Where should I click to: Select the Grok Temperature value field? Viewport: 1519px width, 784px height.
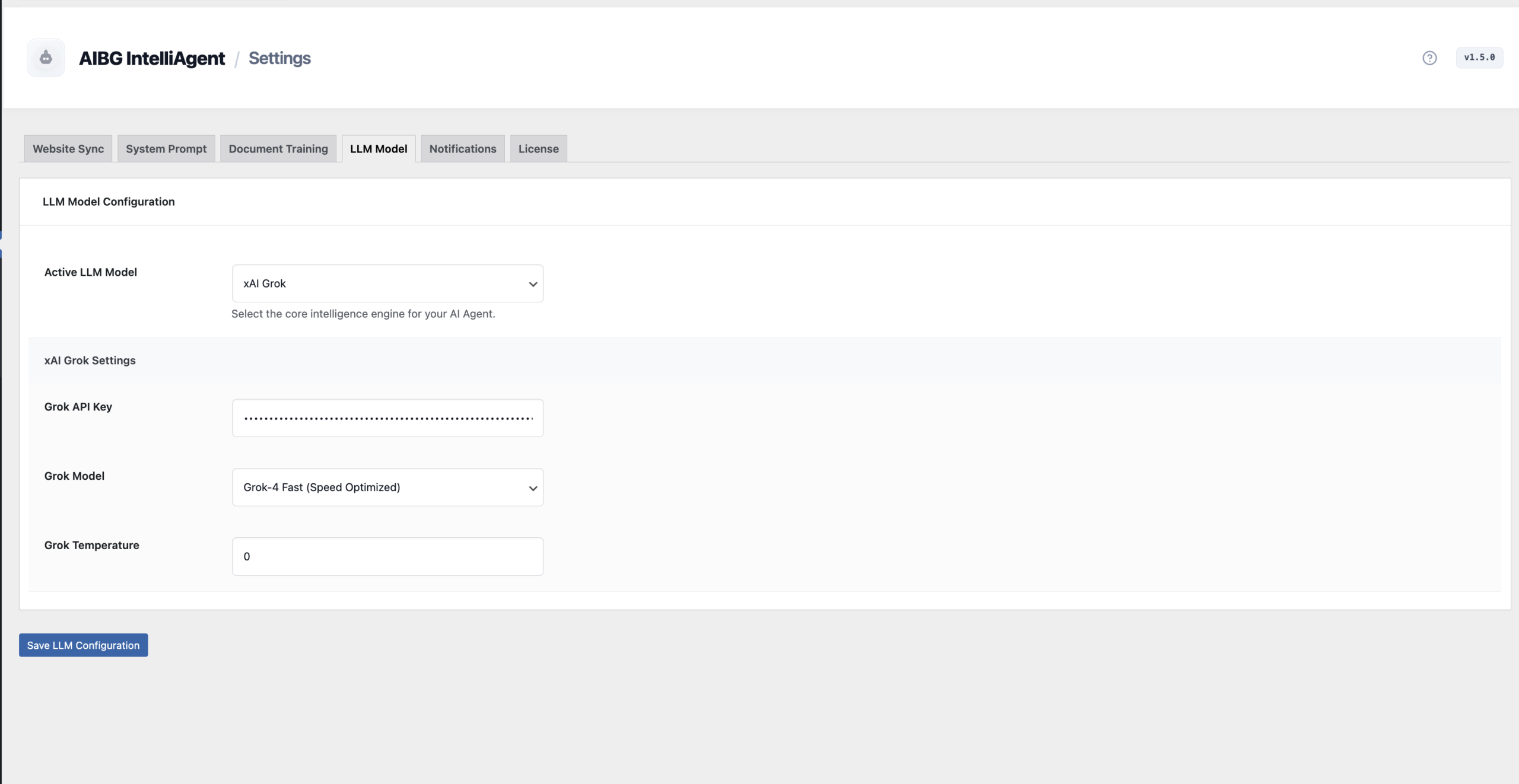(387, 556)
